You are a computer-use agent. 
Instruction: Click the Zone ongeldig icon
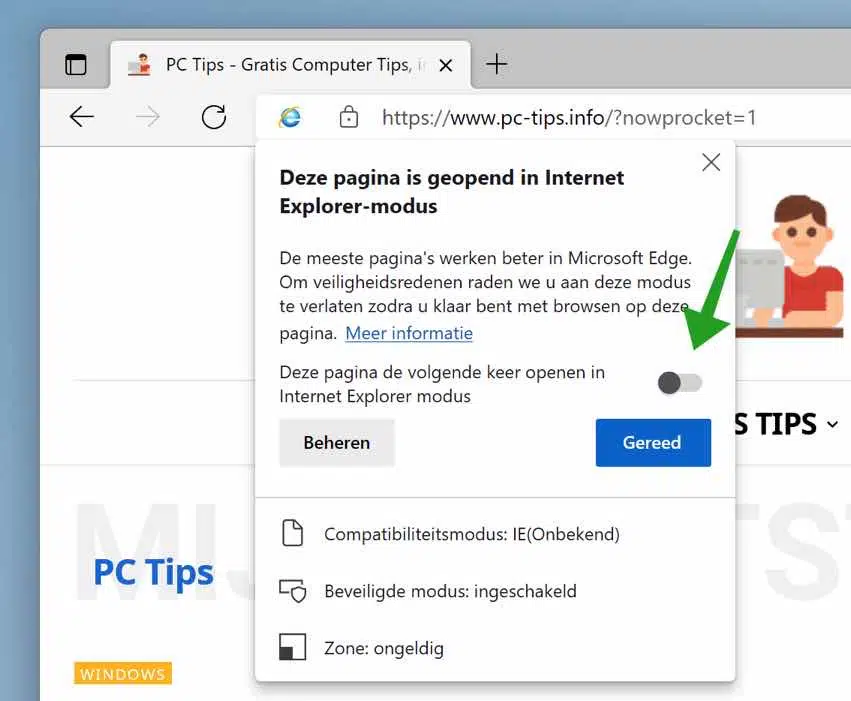tap(293, 647)
